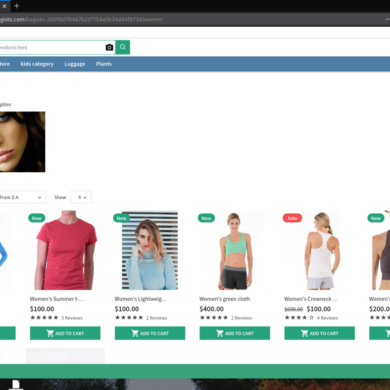Click the struck-through $600.00 old price

[294, 309]
